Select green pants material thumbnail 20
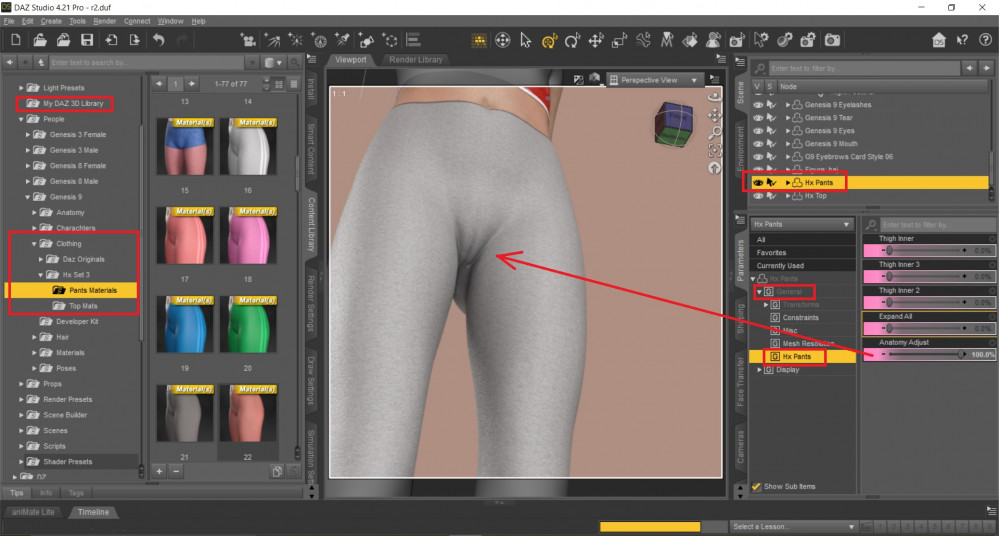1000x536 pixels. coord(248,325)
